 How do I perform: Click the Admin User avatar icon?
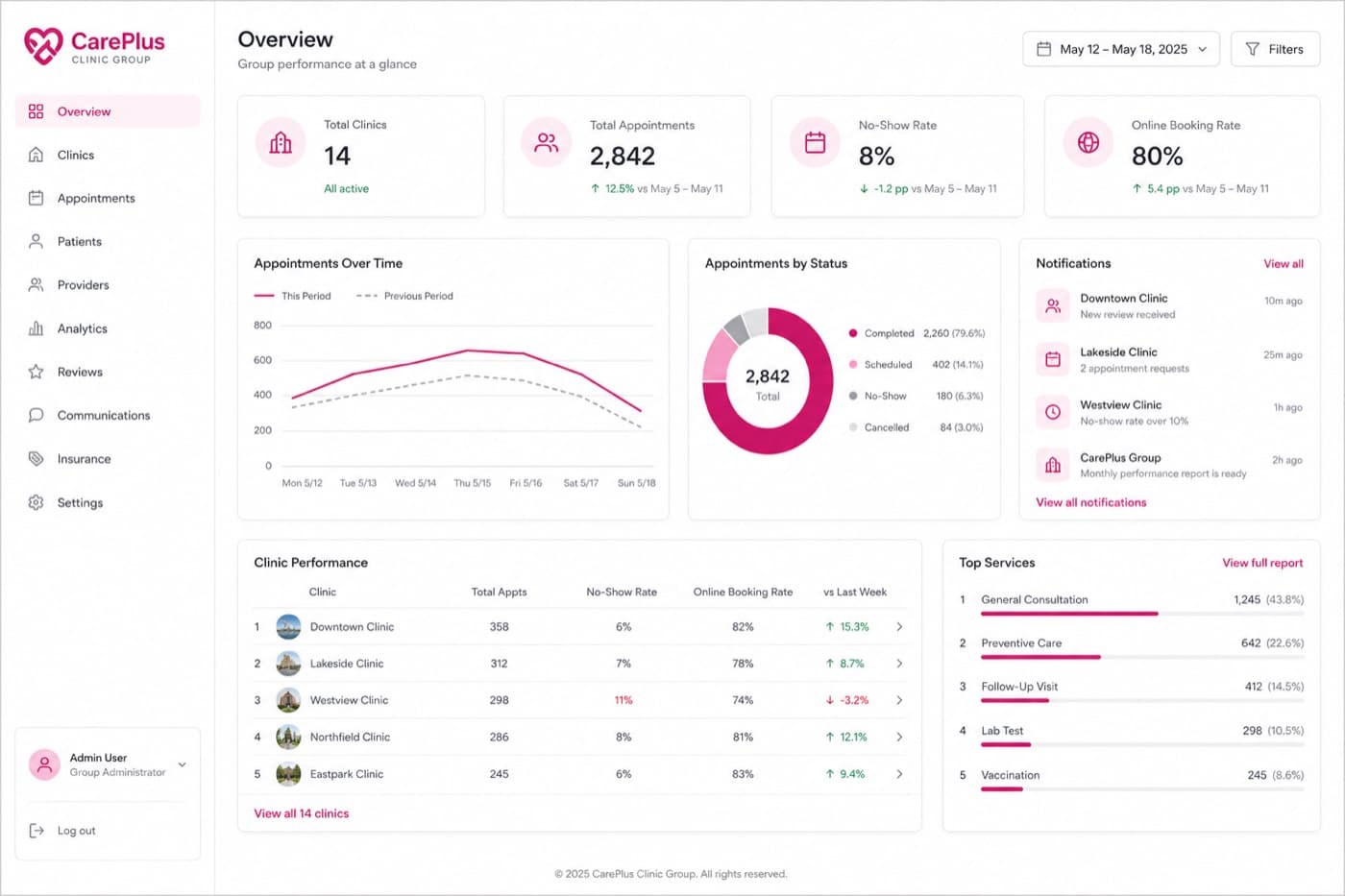(43, 764)
